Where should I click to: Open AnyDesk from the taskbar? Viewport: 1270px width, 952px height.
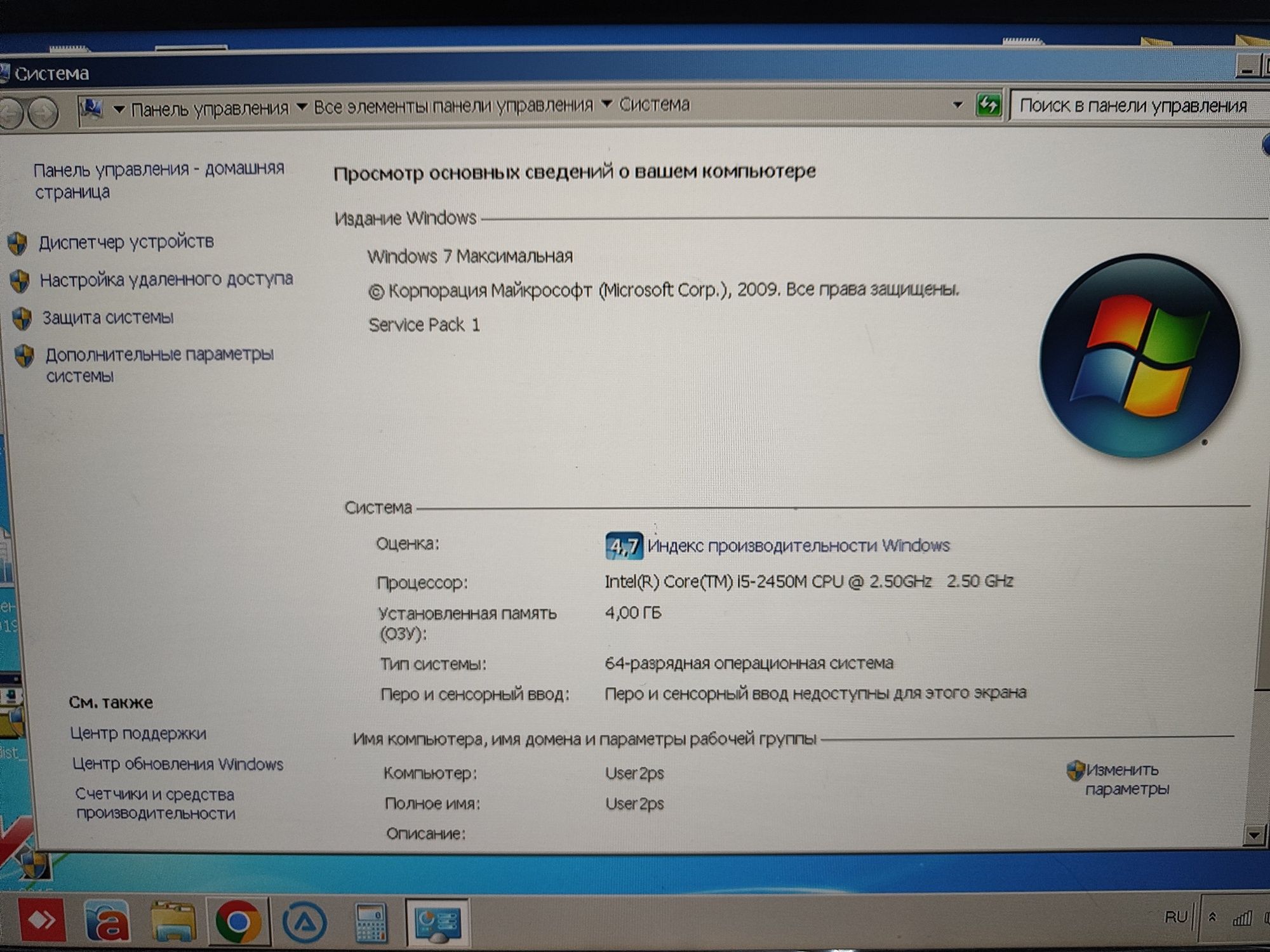pos(42,920)
